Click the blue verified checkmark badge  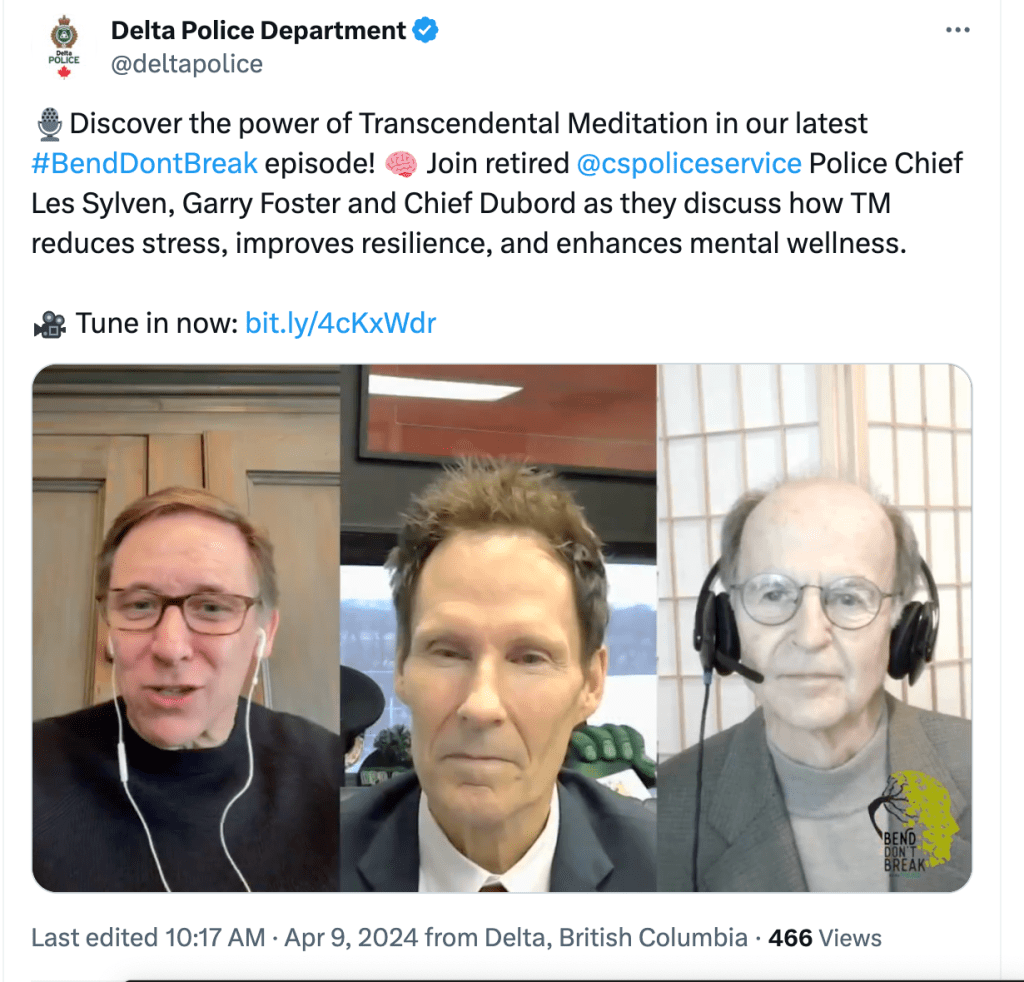coord(425,31)
